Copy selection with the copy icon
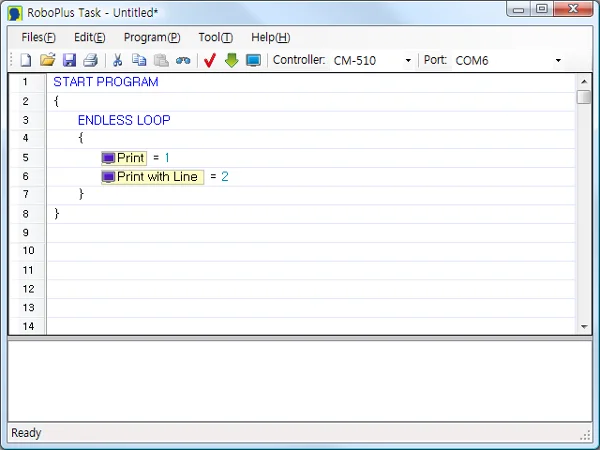Screen dimensions: 600x450 139,60
